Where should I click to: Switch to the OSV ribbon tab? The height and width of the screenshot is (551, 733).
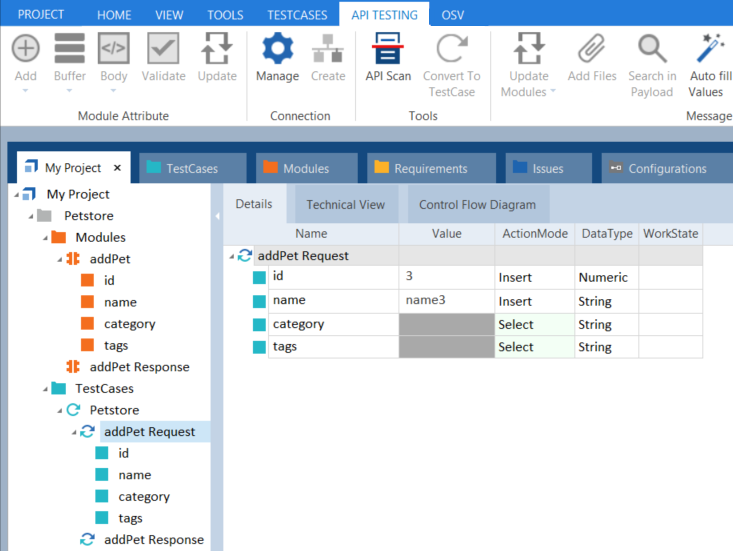point(453,15)
